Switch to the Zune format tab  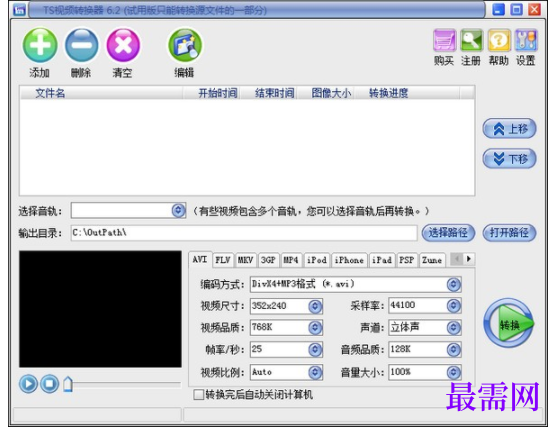432,260
